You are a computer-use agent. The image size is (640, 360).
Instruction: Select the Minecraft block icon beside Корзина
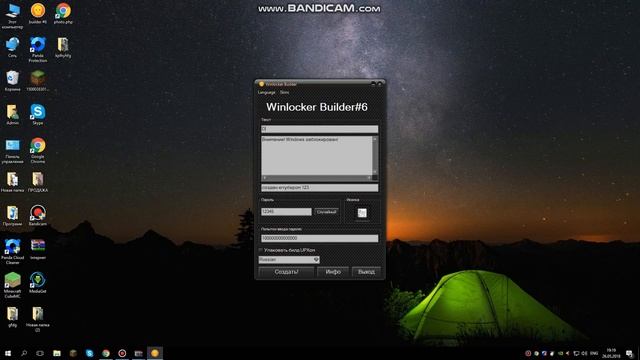[38, 81]
